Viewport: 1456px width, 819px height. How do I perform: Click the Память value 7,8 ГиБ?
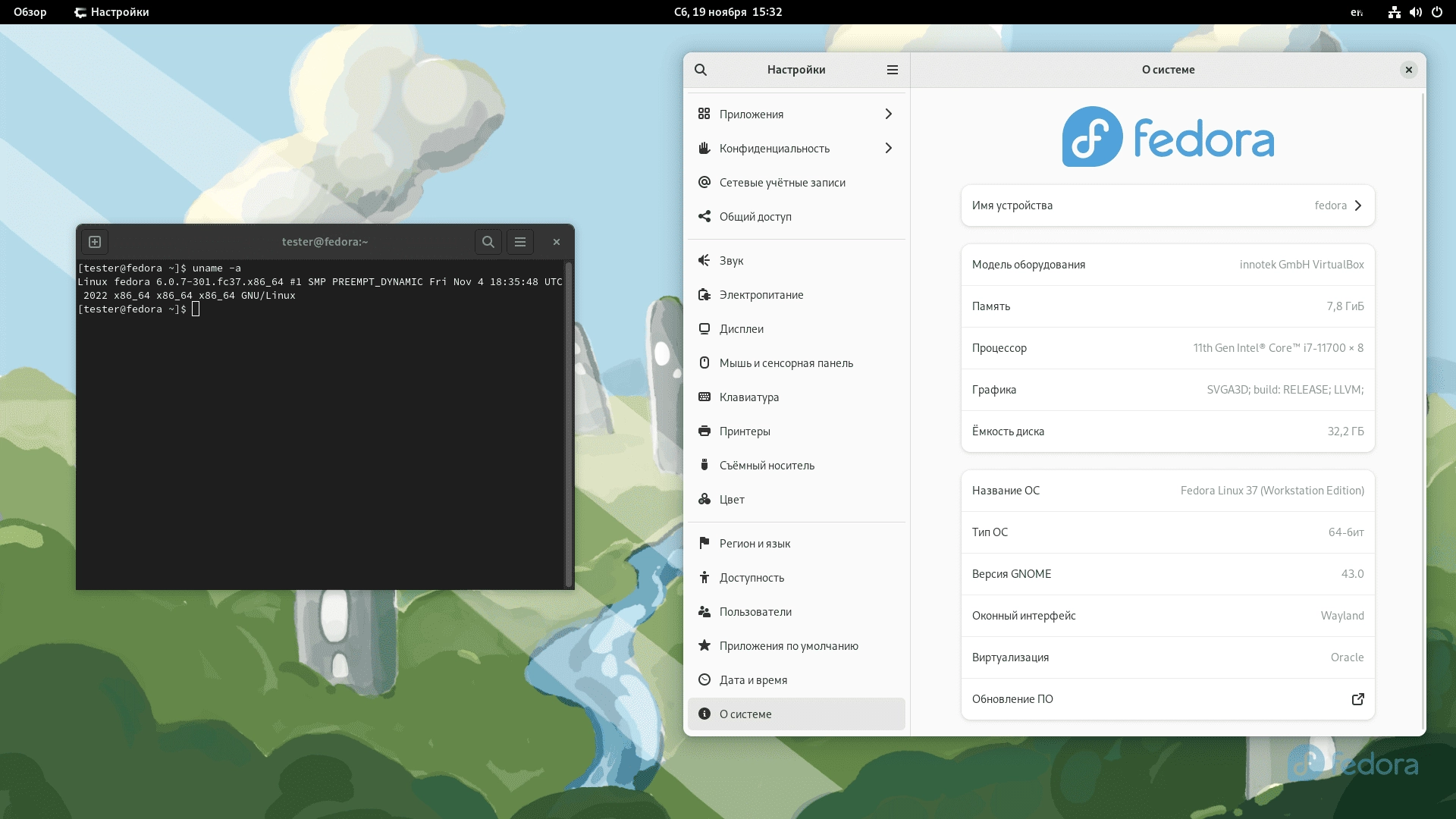1345,306
